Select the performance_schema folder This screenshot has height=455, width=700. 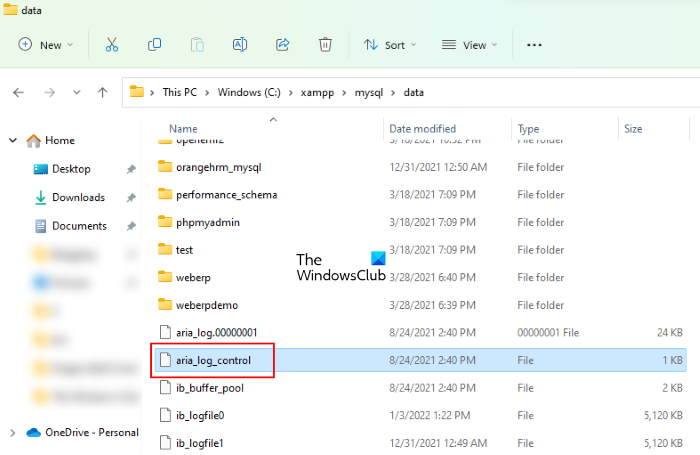226,195
